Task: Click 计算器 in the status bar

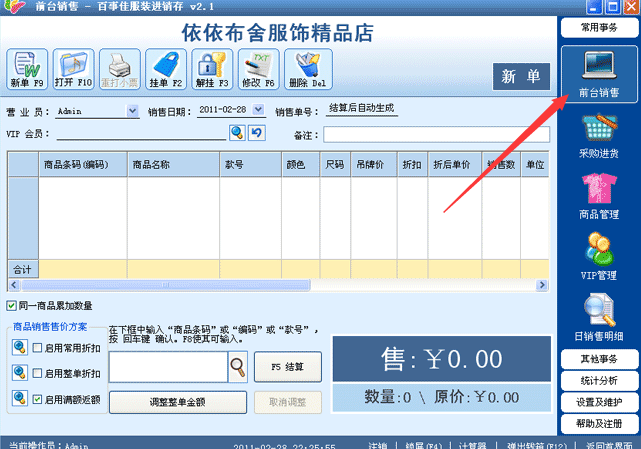Action: pos(473,445)
